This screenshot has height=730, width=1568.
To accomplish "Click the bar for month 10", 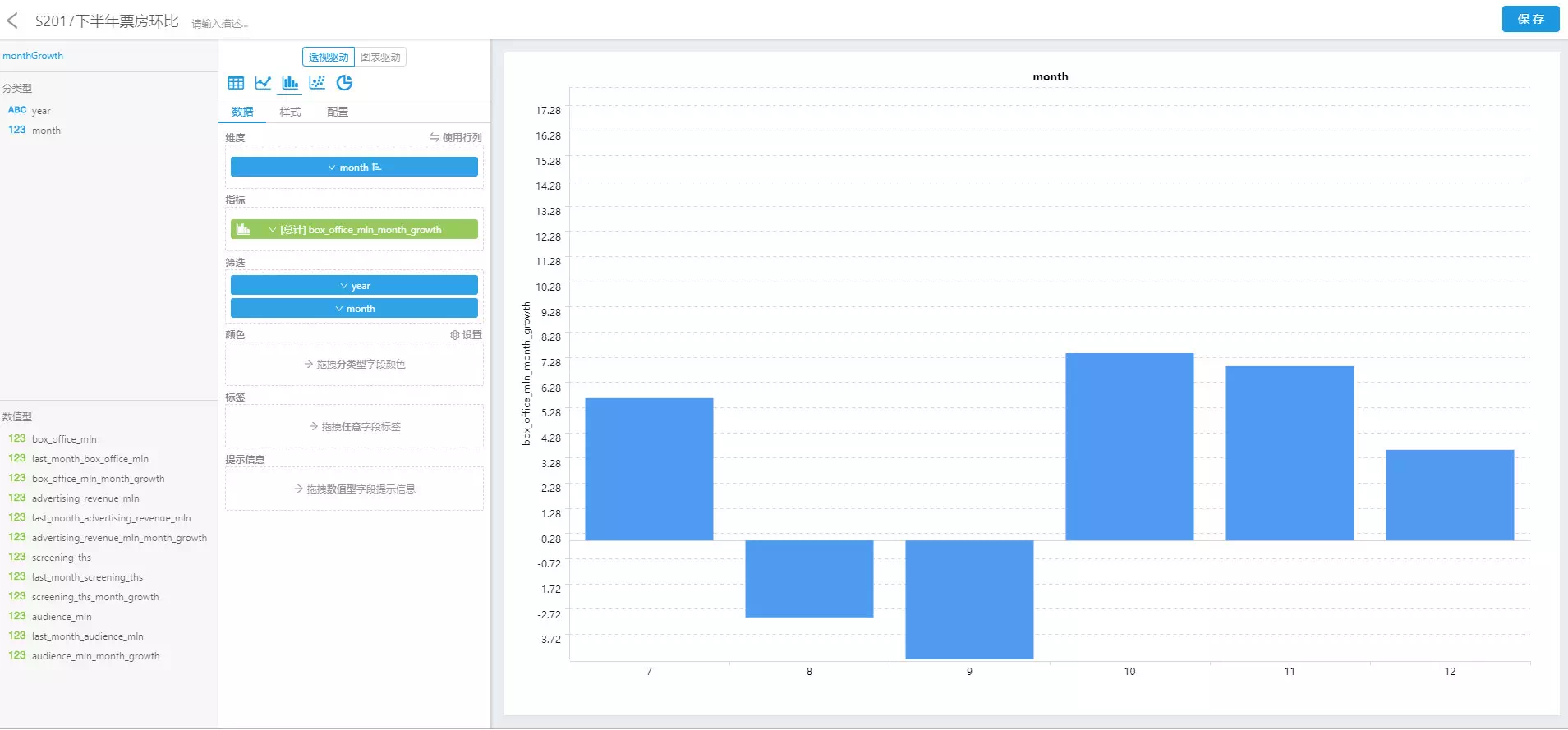I will [x=1129, y=447].
